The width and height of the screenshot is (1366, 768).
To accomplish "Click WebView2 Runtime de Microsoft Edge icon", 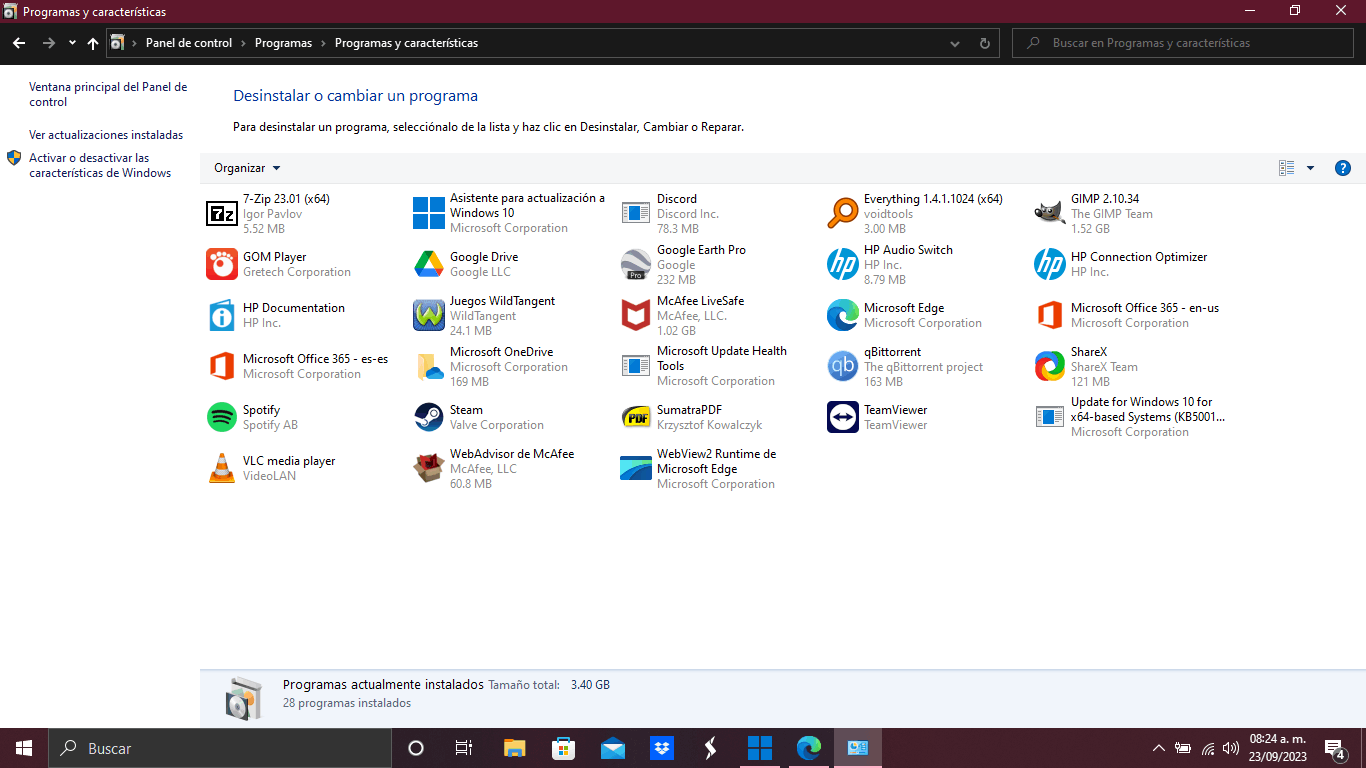I will pyautogui.click(x=635, y=468).
